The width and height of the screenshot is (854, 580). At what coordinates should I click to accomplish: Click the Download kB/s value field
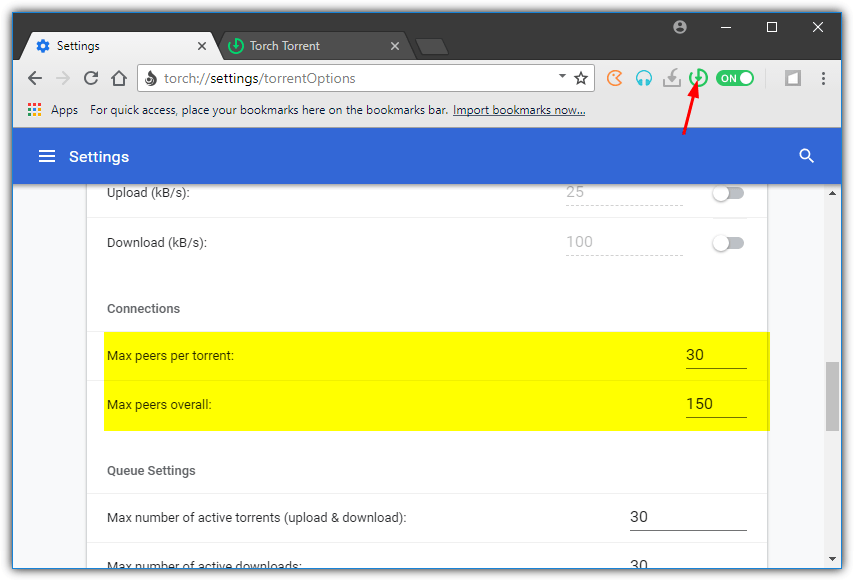[624, 243]
